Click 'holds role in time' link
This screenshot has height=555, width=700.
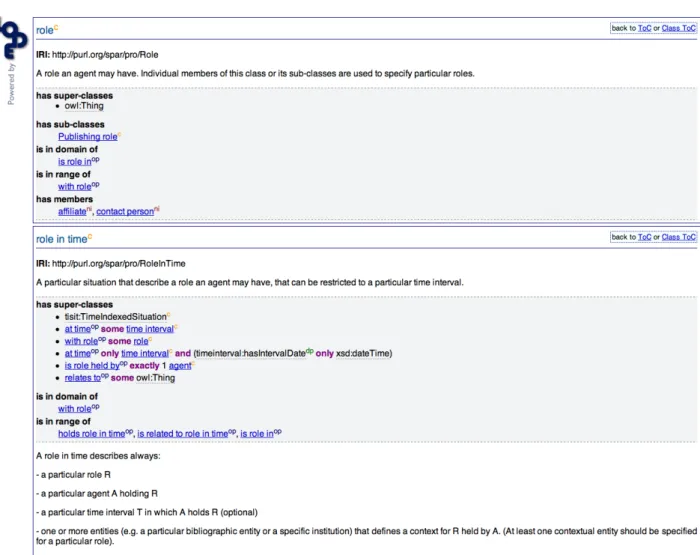[92, 434]
